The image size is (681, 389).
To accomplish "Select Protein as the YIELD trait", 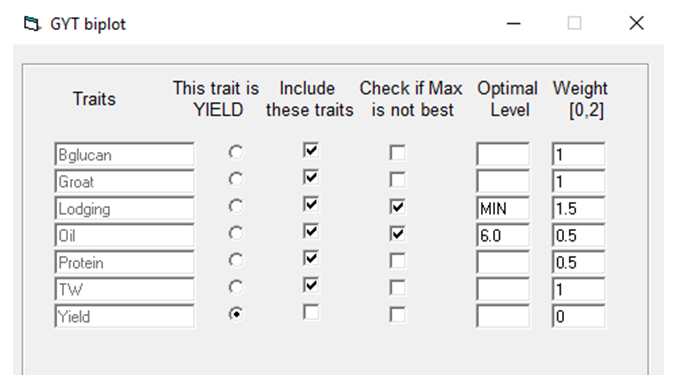I will click(x=236, y=260).
